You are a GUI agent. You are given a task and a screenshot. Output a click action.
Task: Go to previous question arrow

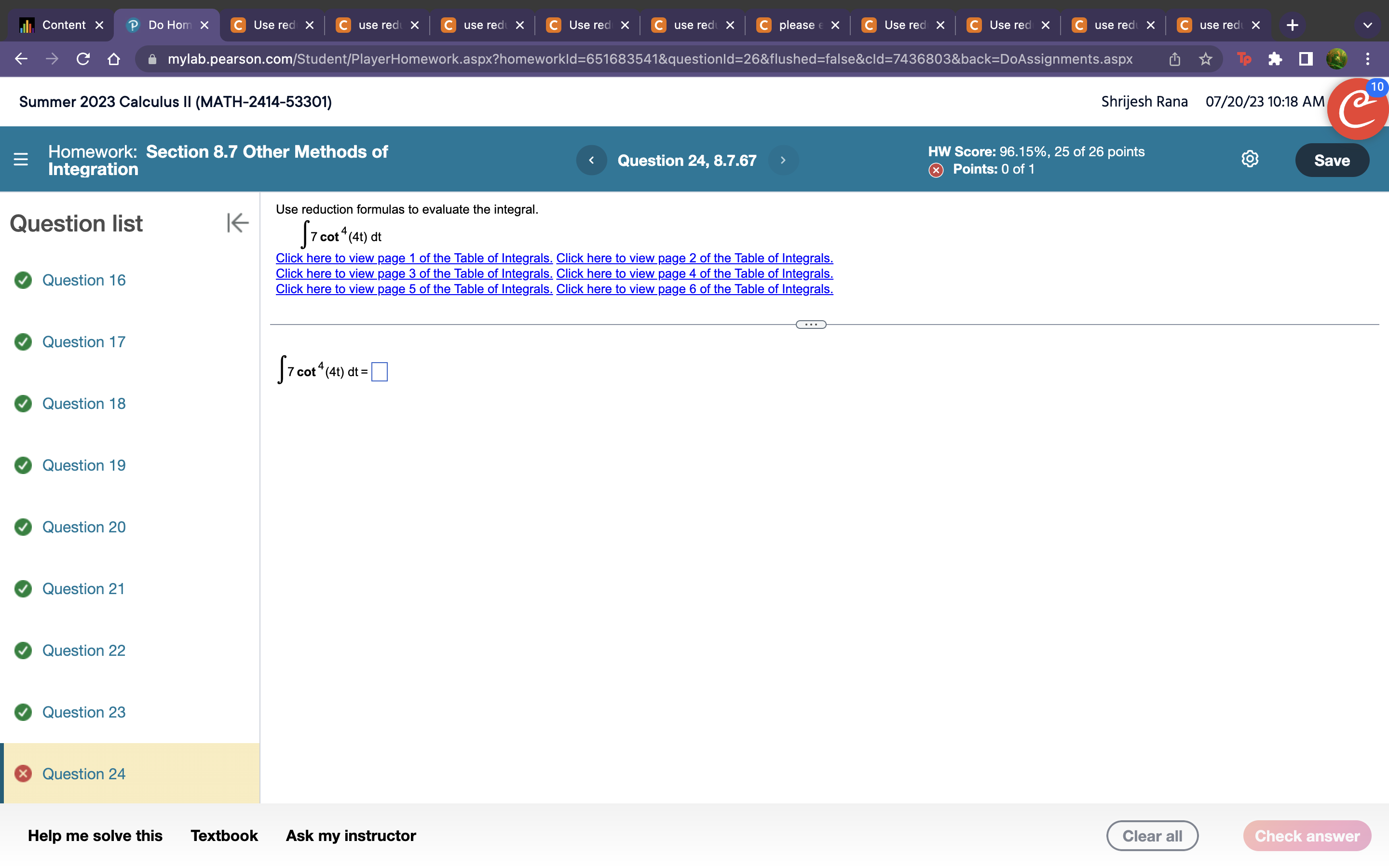591,160
